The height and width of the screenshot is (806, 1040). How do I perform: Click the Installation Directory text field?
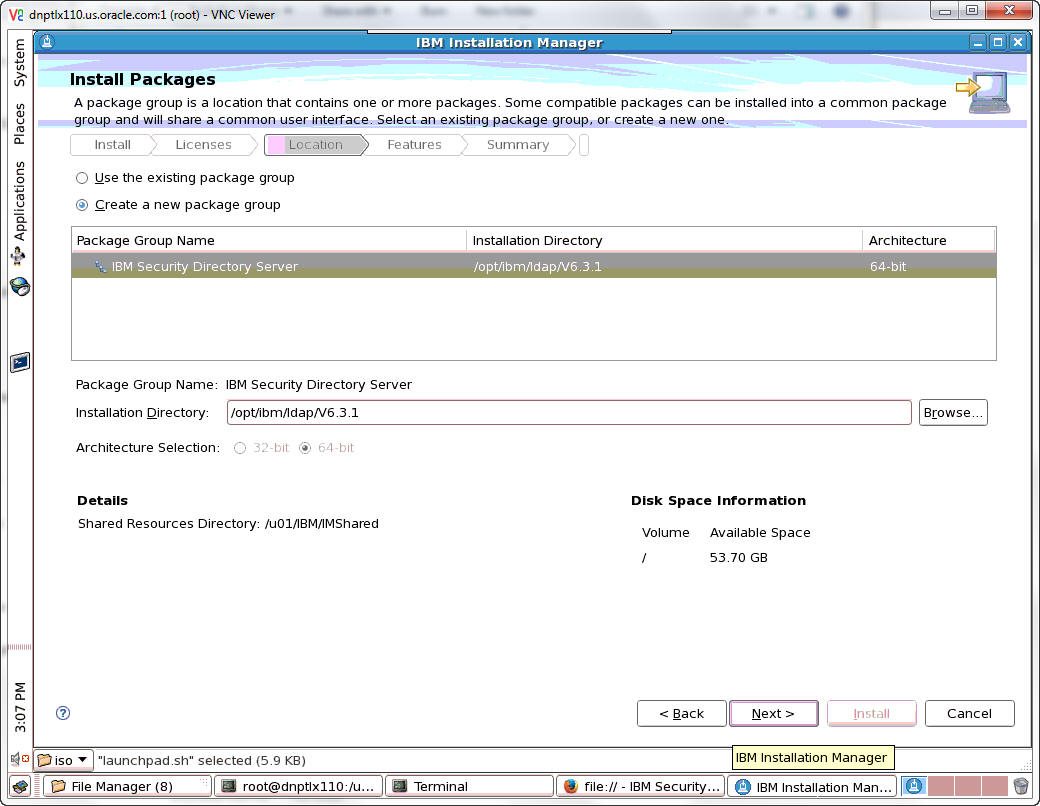pos(569,413)
